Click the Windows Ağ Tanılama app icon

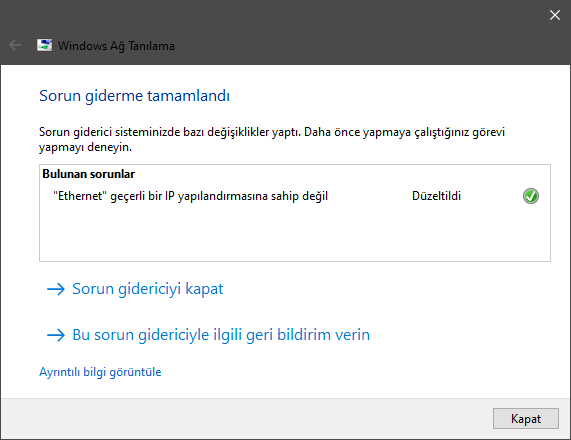[x=44, y=45]
